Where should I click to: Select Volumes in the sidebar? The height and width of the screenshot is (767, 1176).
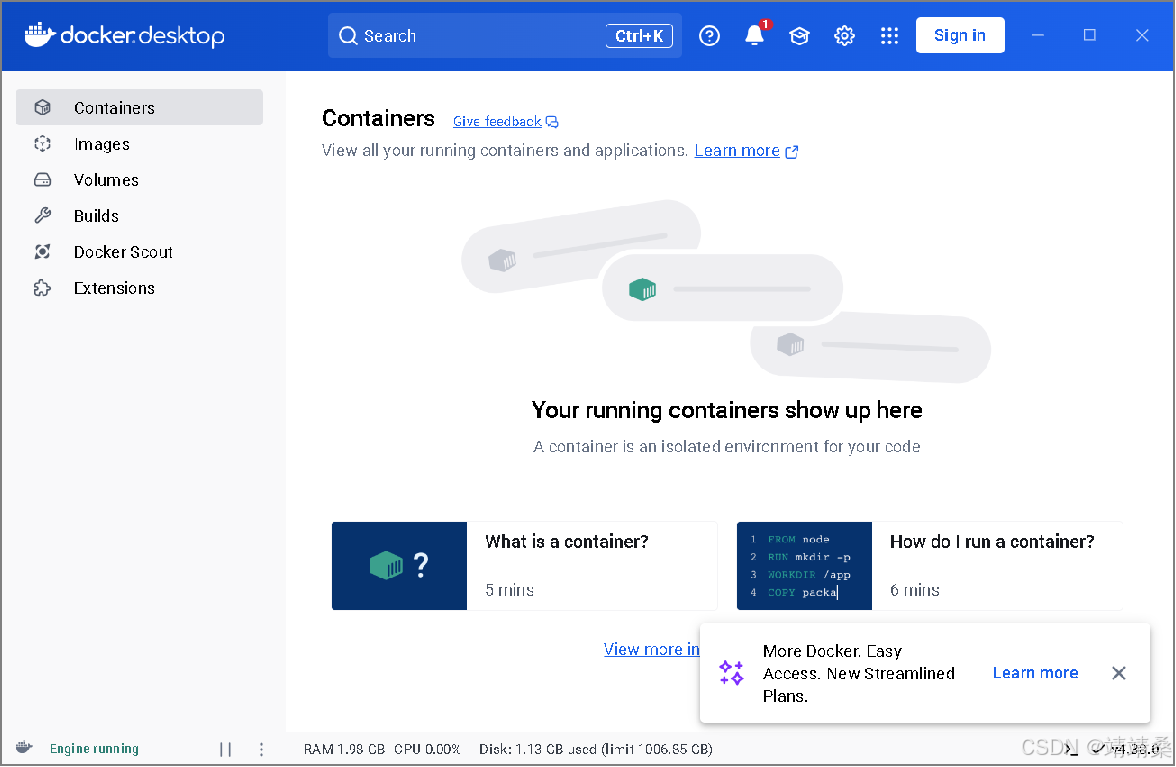tap(140, 180)
